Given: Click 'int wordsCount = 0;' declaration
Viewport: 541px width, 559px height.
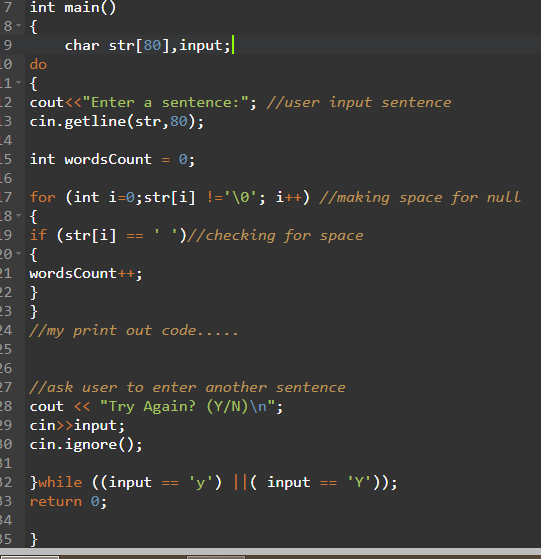Looking at the screenshot, I should click(x=112, y=159).
